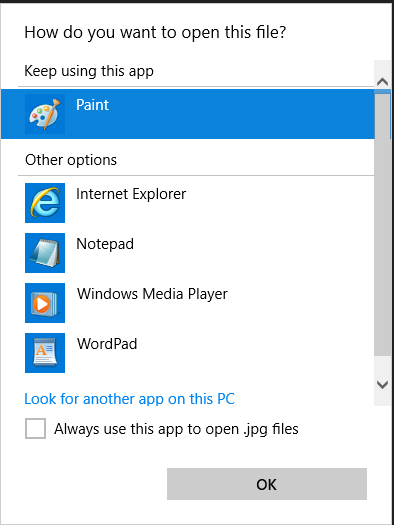394x525 pixels.
Task: Open 'Look for another app on this PC'
Action: 130,399
